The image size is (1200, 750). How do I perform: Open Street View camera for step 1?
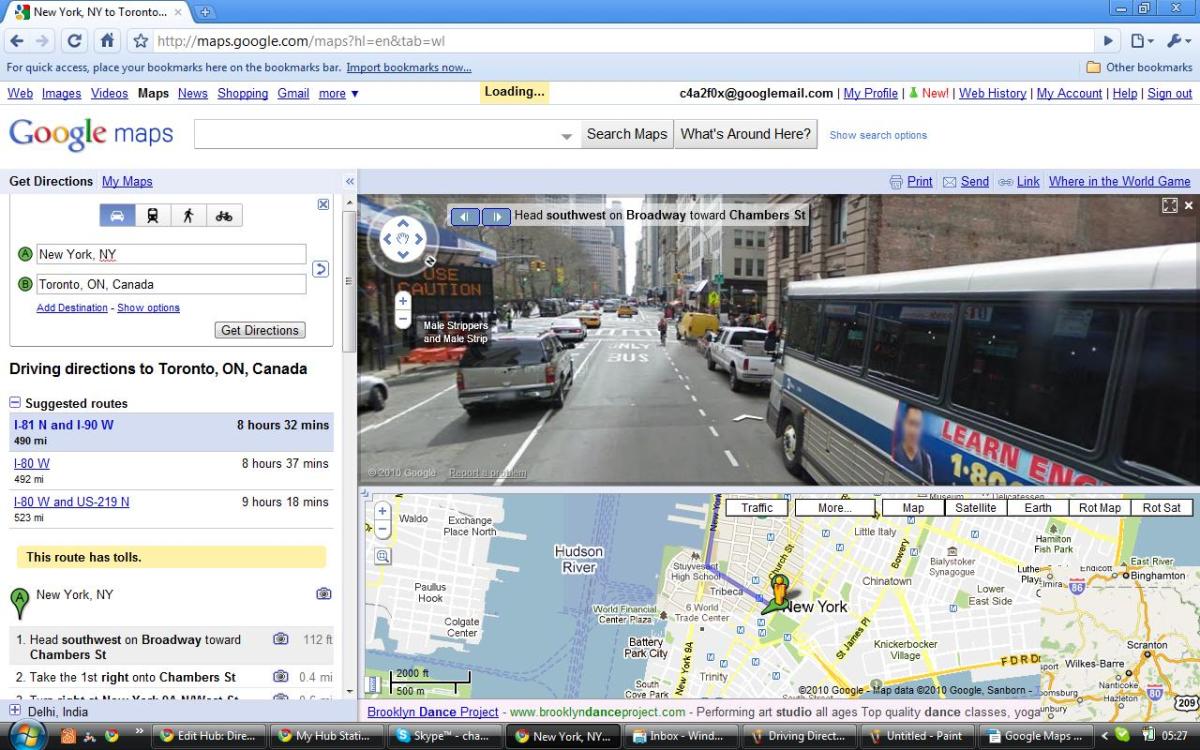coord(281,639)
